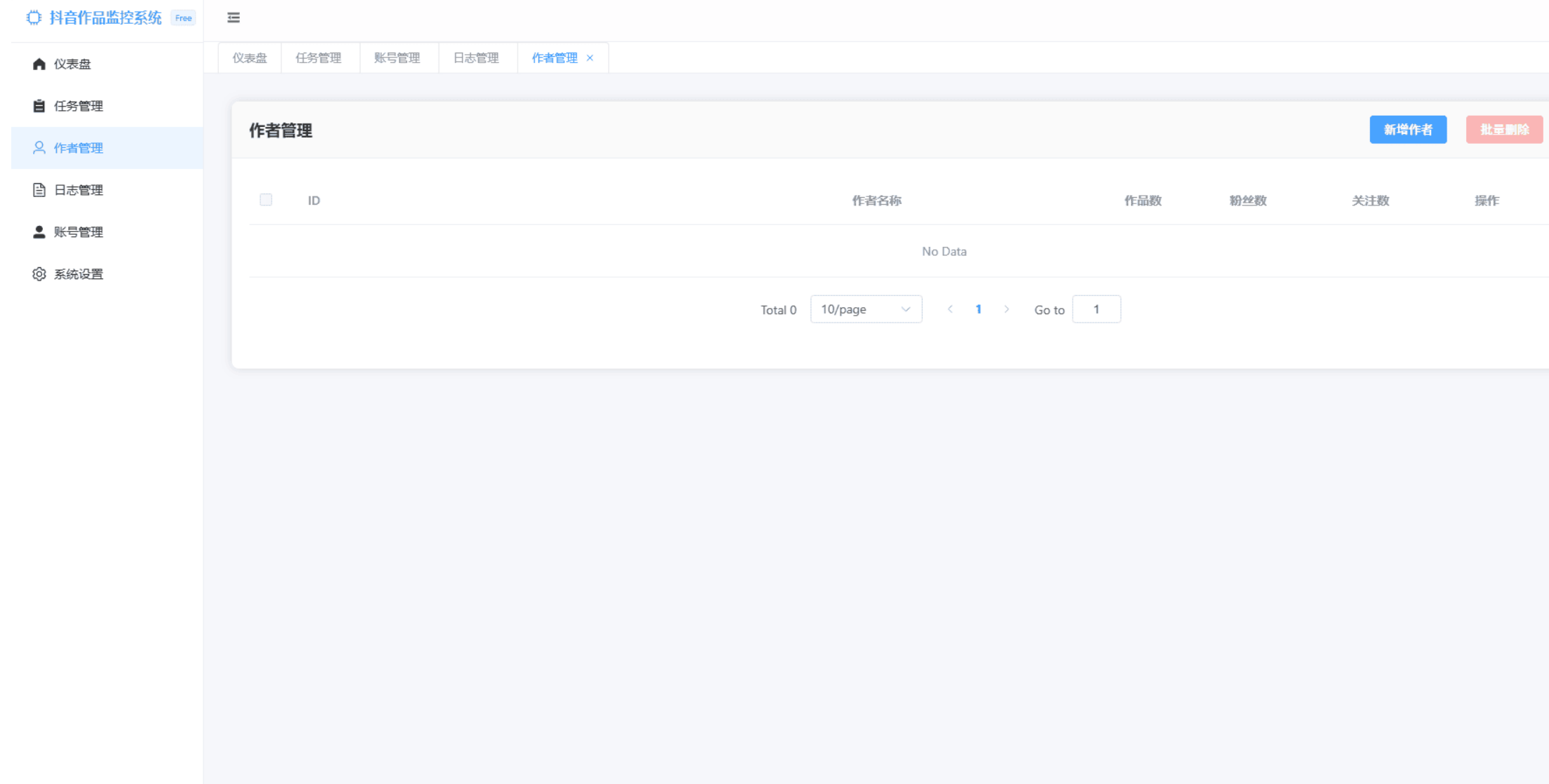Image resolution: width=1549 pixels, height=784 pixels.
Task: Select page number 1 in pagination
Action: (979, 309)
